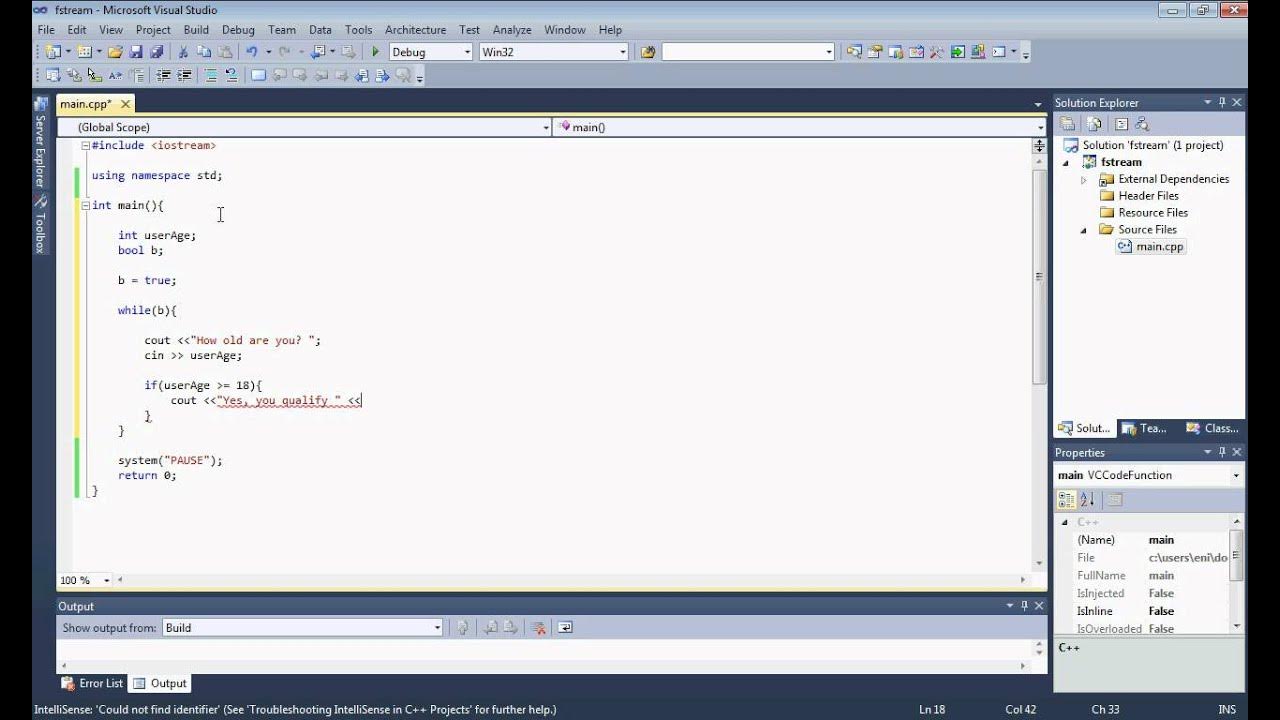Click the Decrease Indent icon

(163, 75)
